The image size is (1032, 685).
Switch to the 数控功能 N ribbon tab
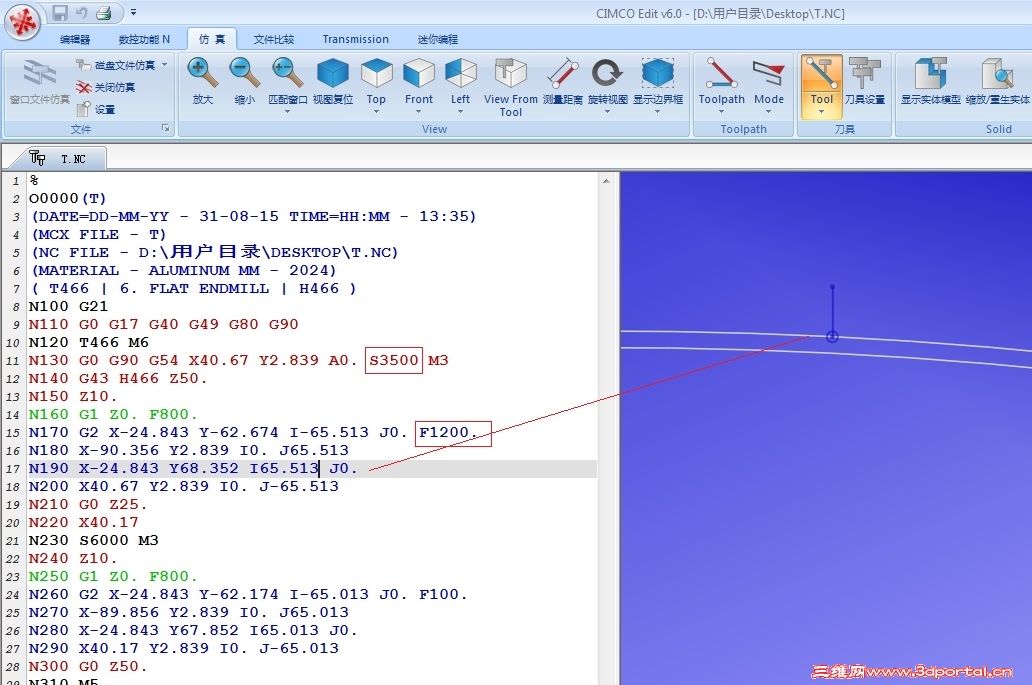click(144, 39)
